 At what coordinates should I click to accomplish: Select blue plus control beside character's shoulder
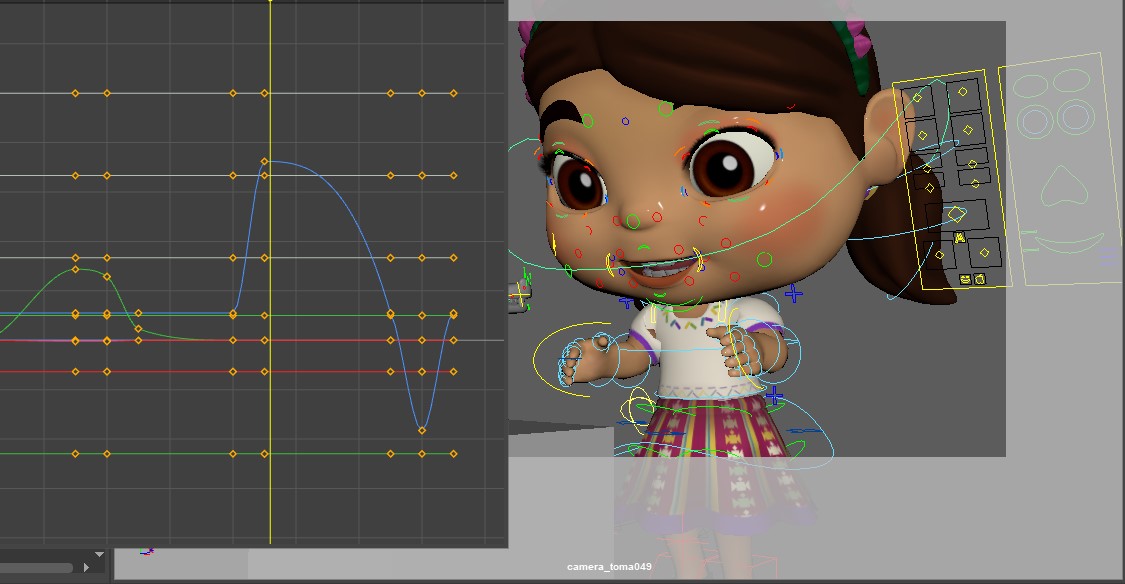(x=794, y=293)
